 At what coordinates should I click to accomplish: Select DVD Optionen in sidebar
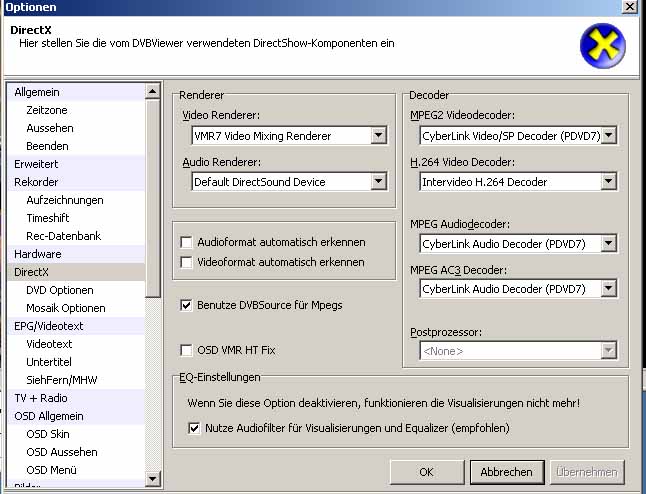(59, 290)
